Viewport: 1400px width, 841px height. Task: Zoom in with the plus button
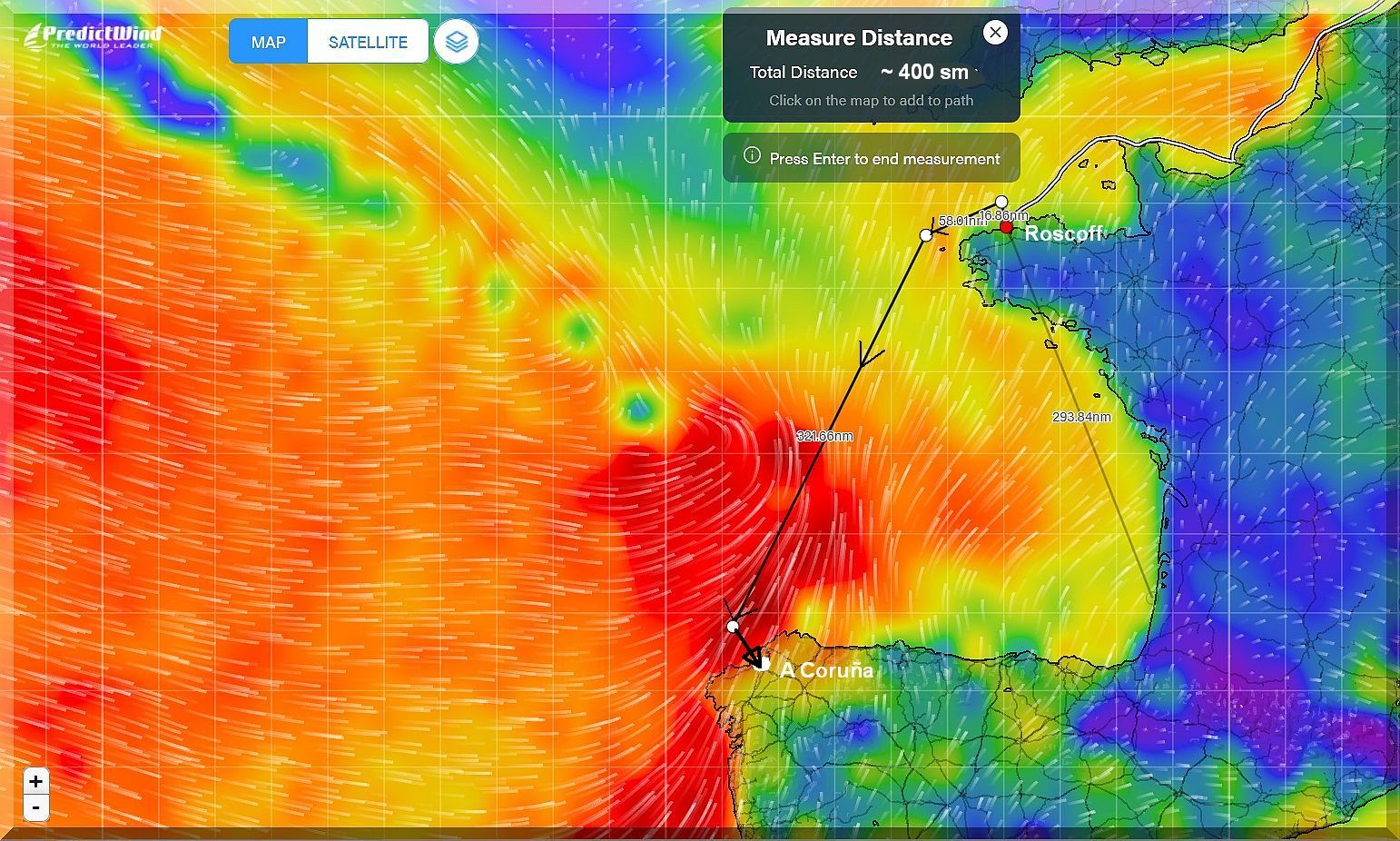35,781
